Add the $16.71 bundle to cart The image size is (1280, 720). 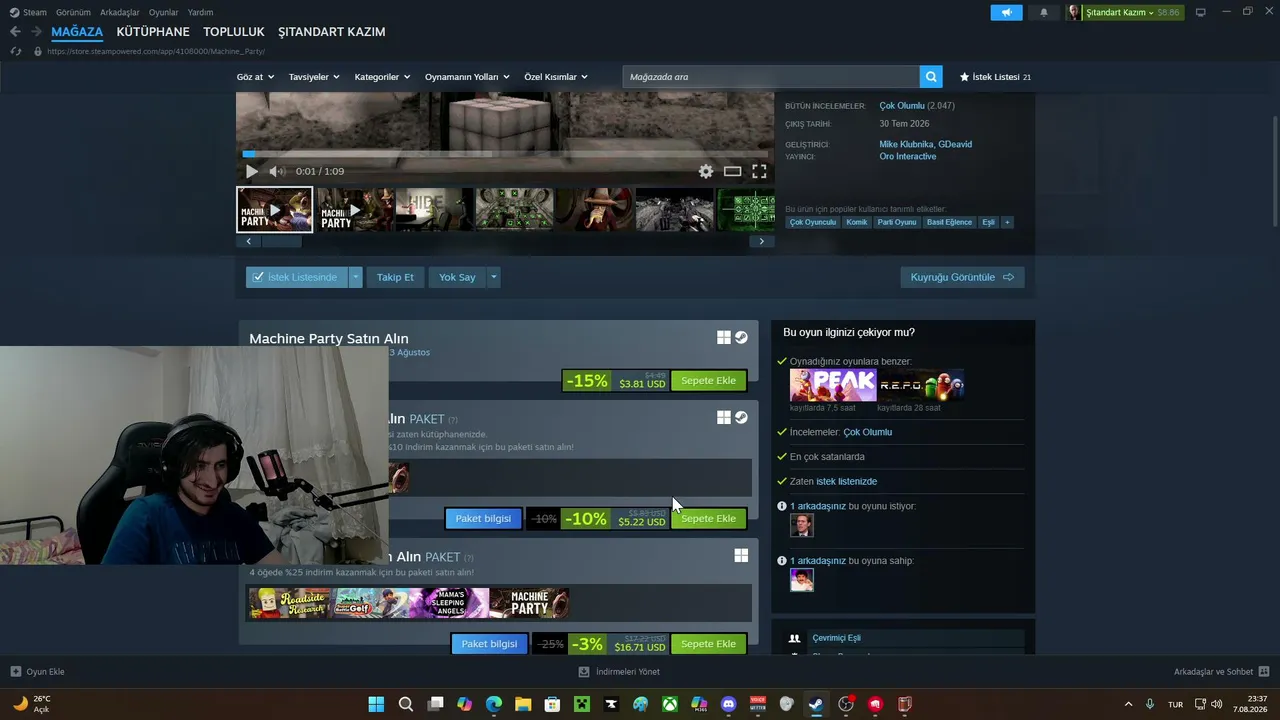pyautogui.click(x=708, y=644)
